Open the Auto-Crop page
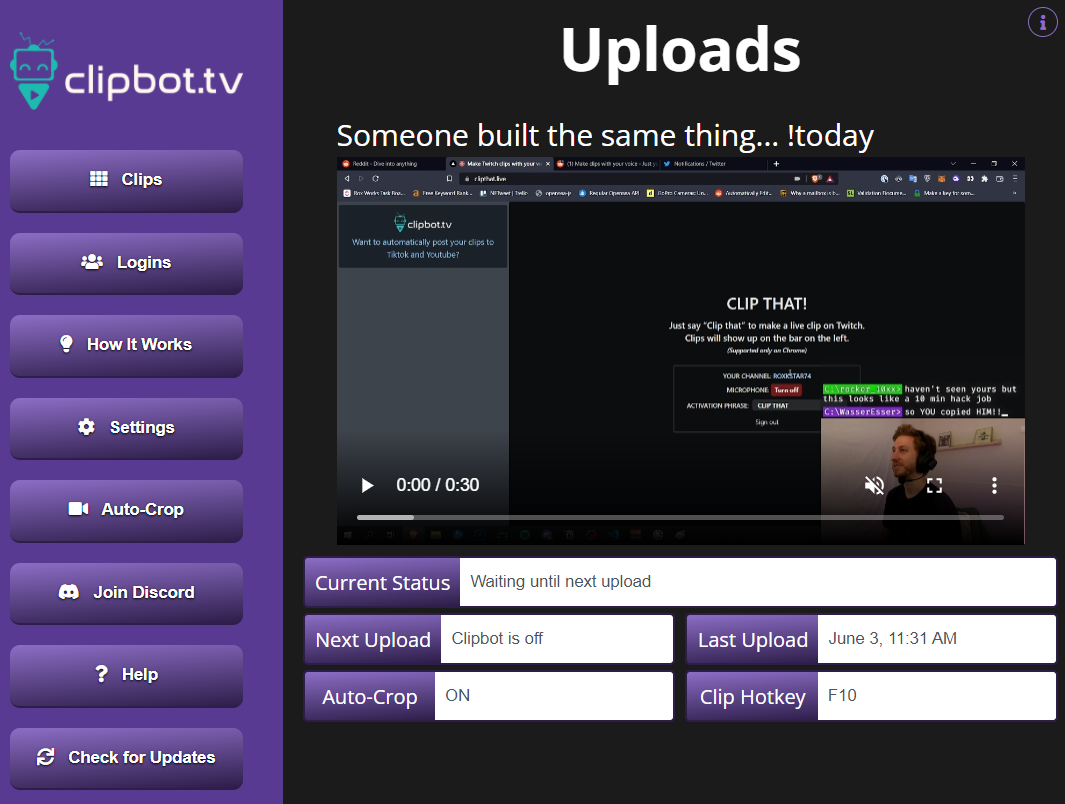This screenshot has height=804, width=1065. coord(126,511)
